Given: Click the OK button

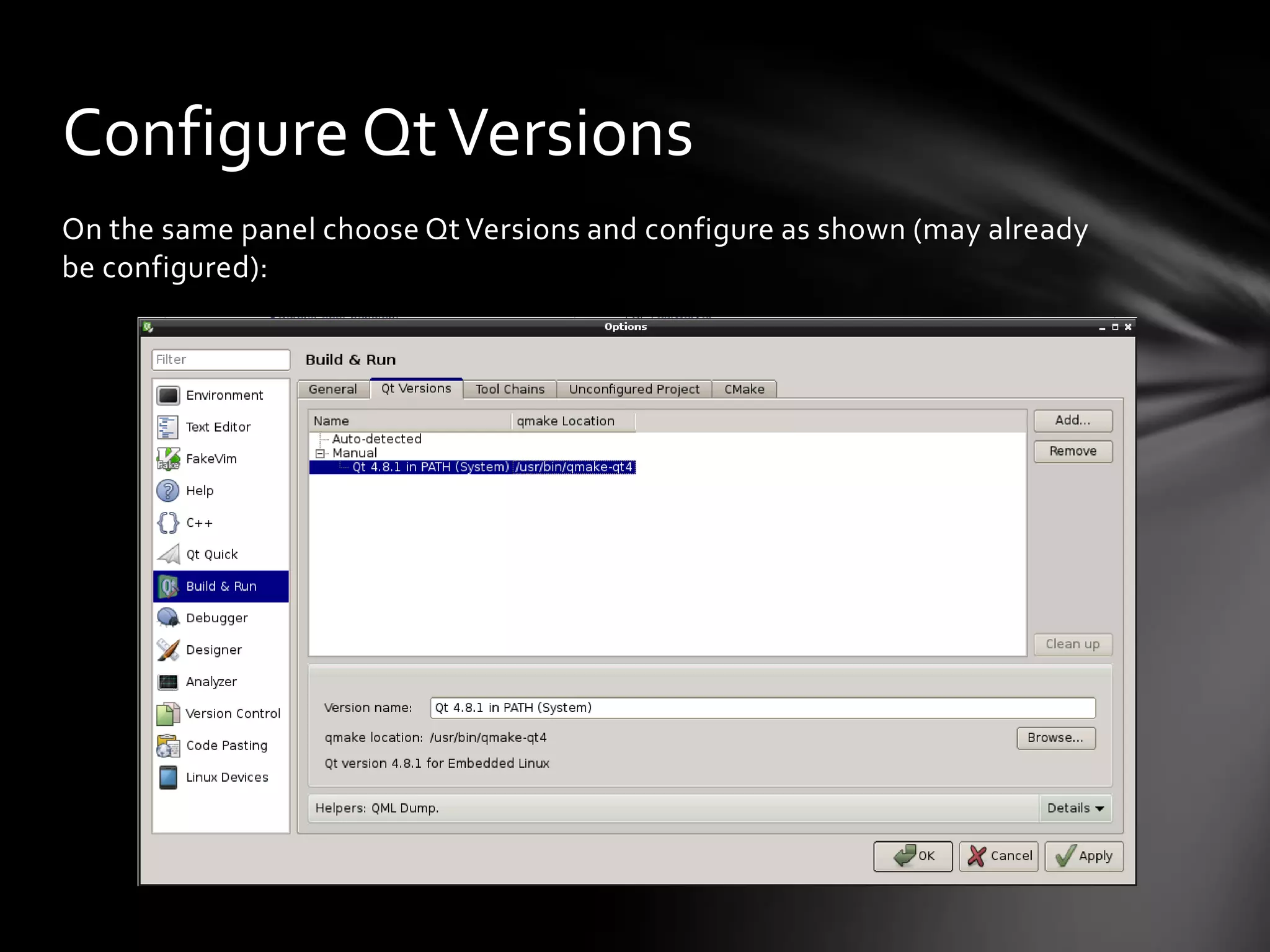Looking at the screenshot, I should (913, 856).
